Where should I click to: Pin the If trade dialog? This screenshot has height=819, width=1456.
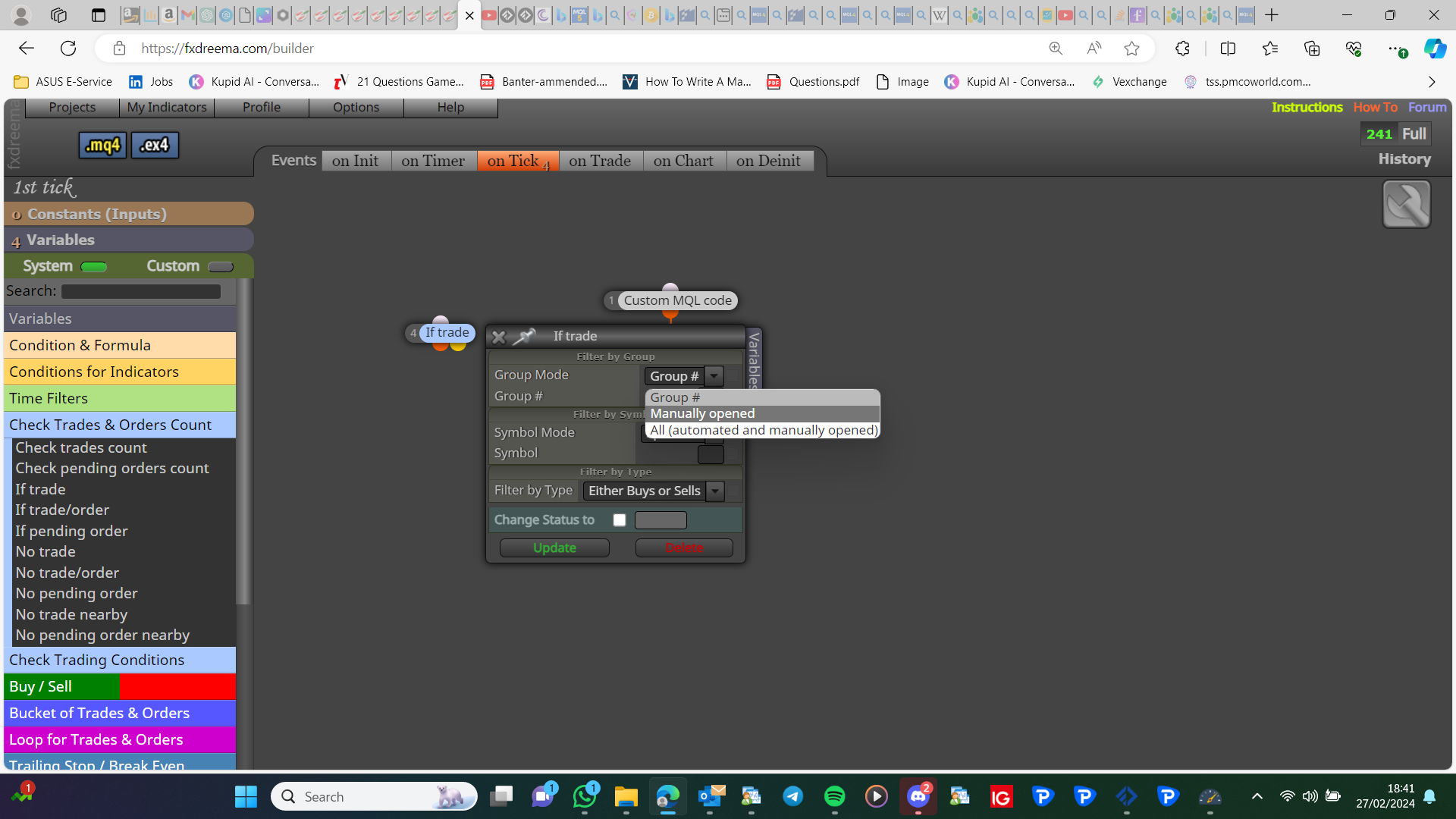click(x=523, y=337)
